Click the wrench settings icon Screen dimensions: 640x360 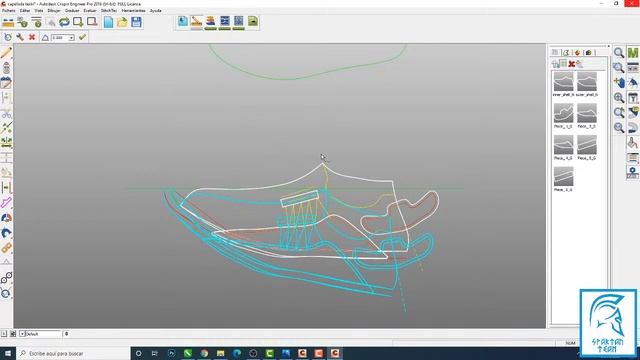[x=20, y=37]
